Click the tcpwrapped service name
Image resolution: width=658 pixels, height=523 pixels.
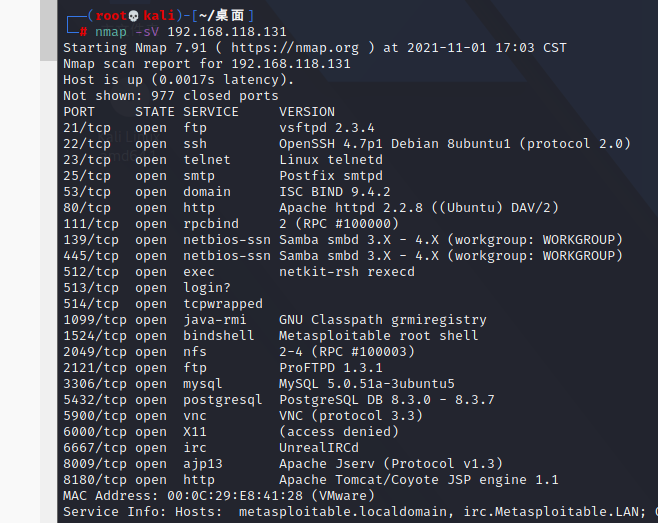click(223, 304)
